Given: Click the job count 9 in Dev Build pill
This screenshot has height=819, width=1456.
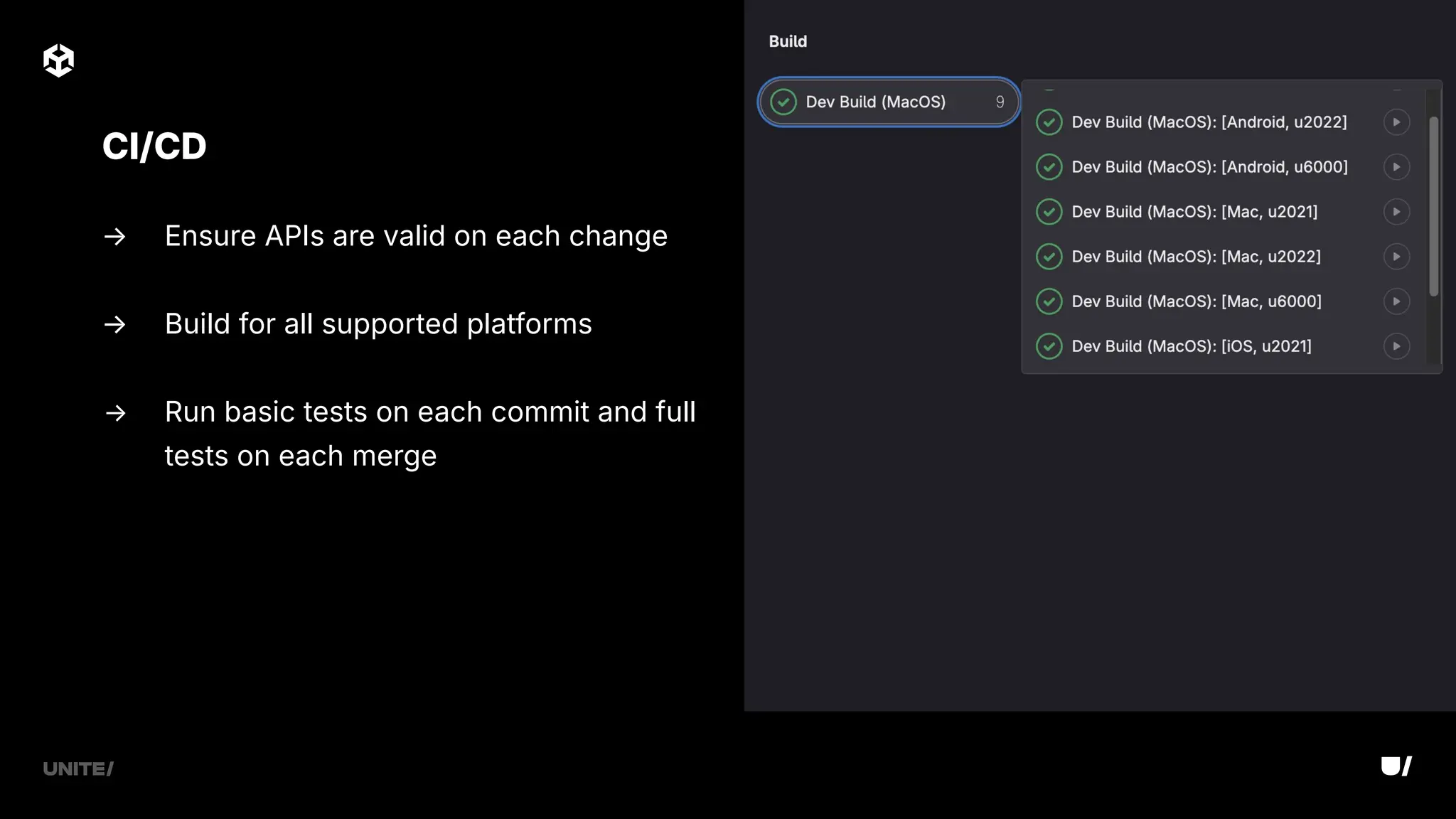Looking at the screenshot, I should coord(1000,102).
